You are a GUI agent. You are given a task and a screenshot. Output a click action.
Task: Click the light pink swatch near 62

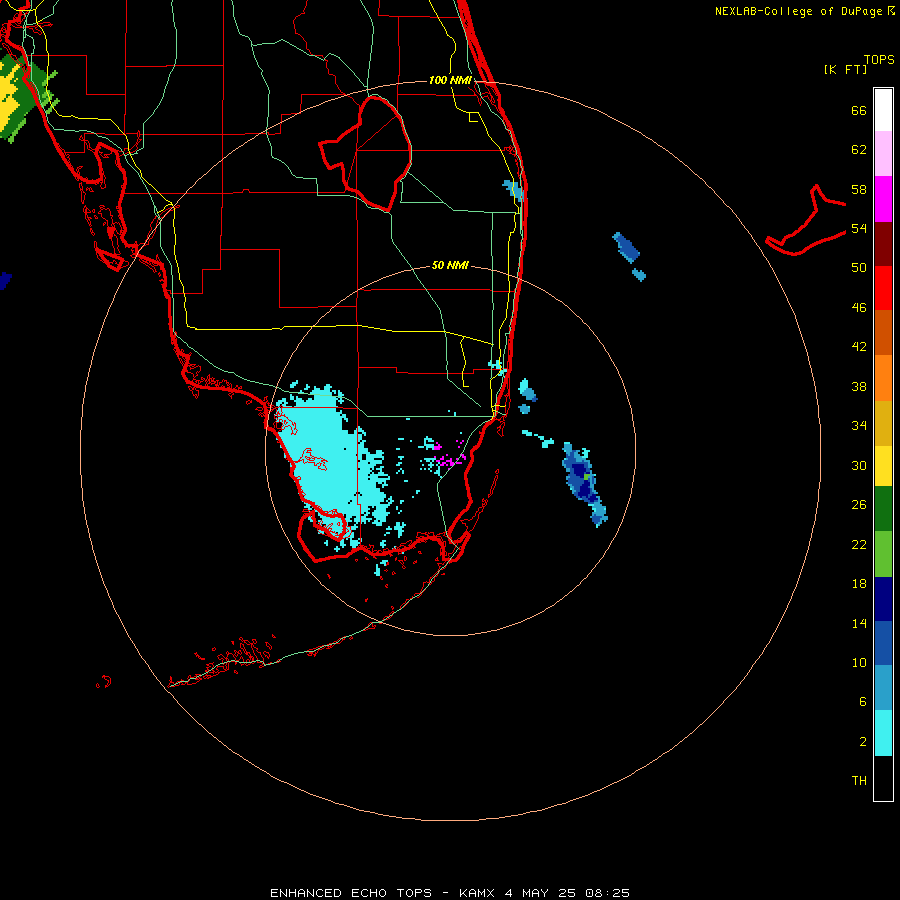click(883, 153)
